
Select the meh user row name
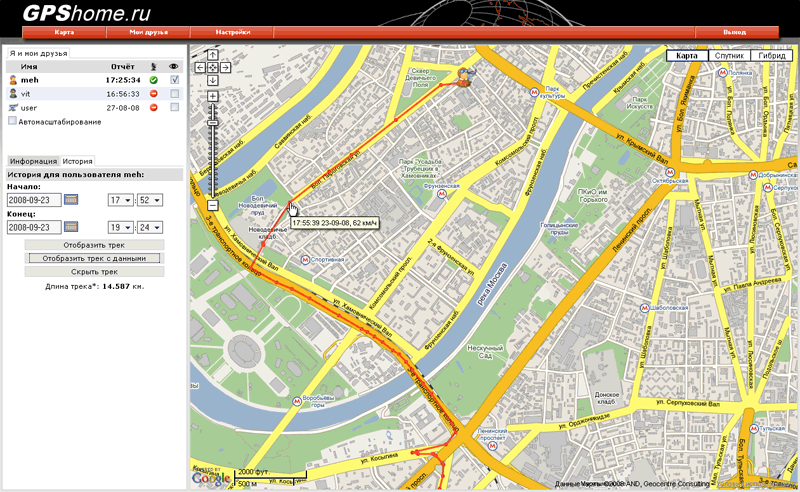click(x=30, y=80)
